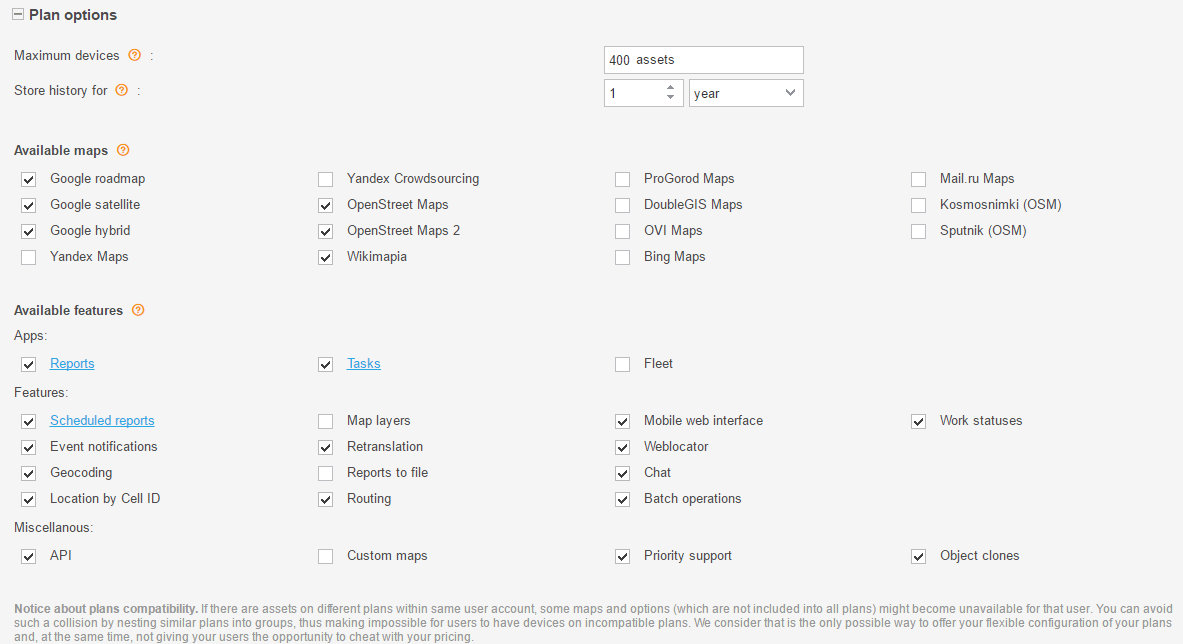Screen dimensions: 1183x644
Task: Open the year period dropdown
Action: click(746, 93)
